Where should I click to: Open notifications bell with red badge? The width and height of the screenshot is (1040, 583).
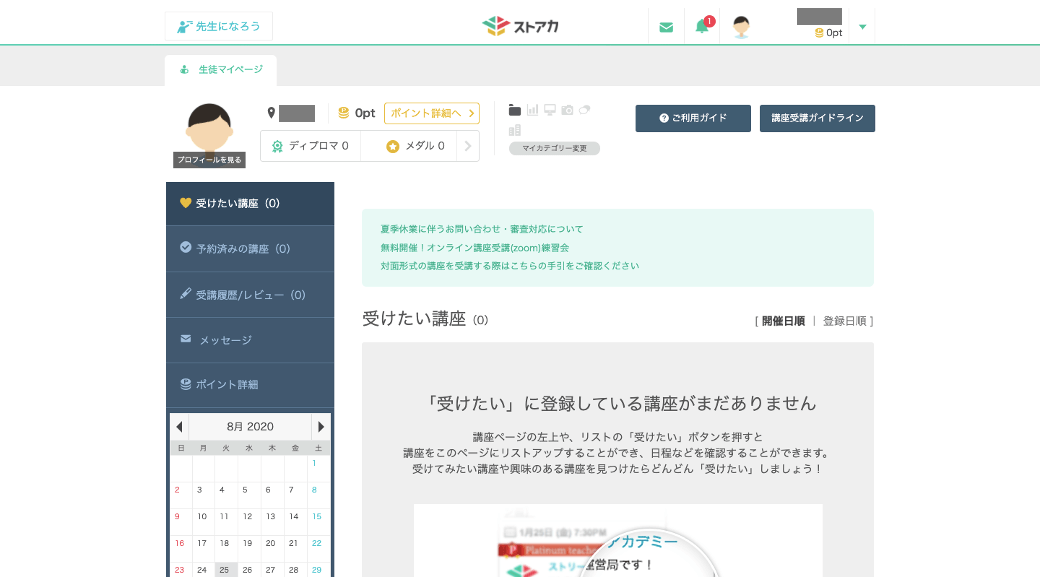[702, 27]
